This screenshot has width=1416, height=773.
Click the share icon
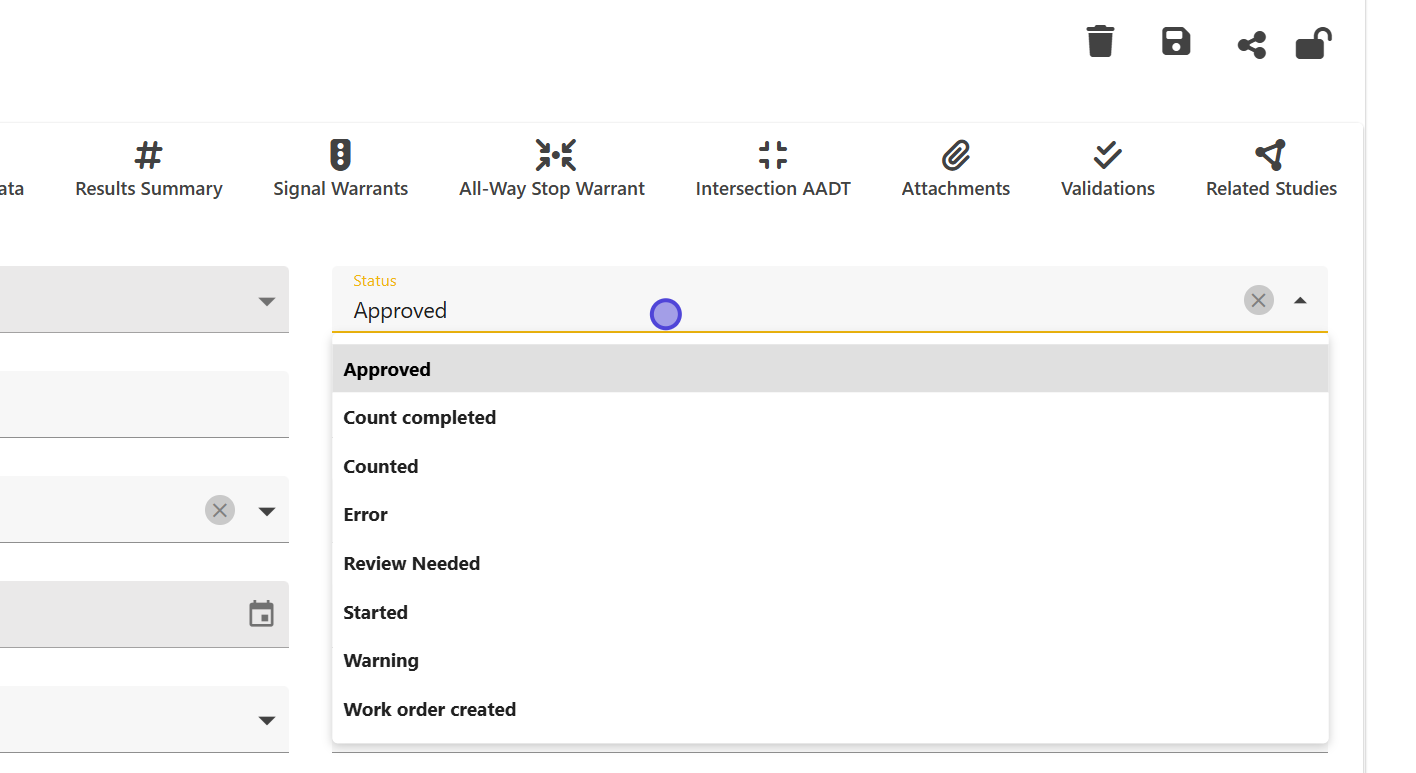pos(1251,45)
